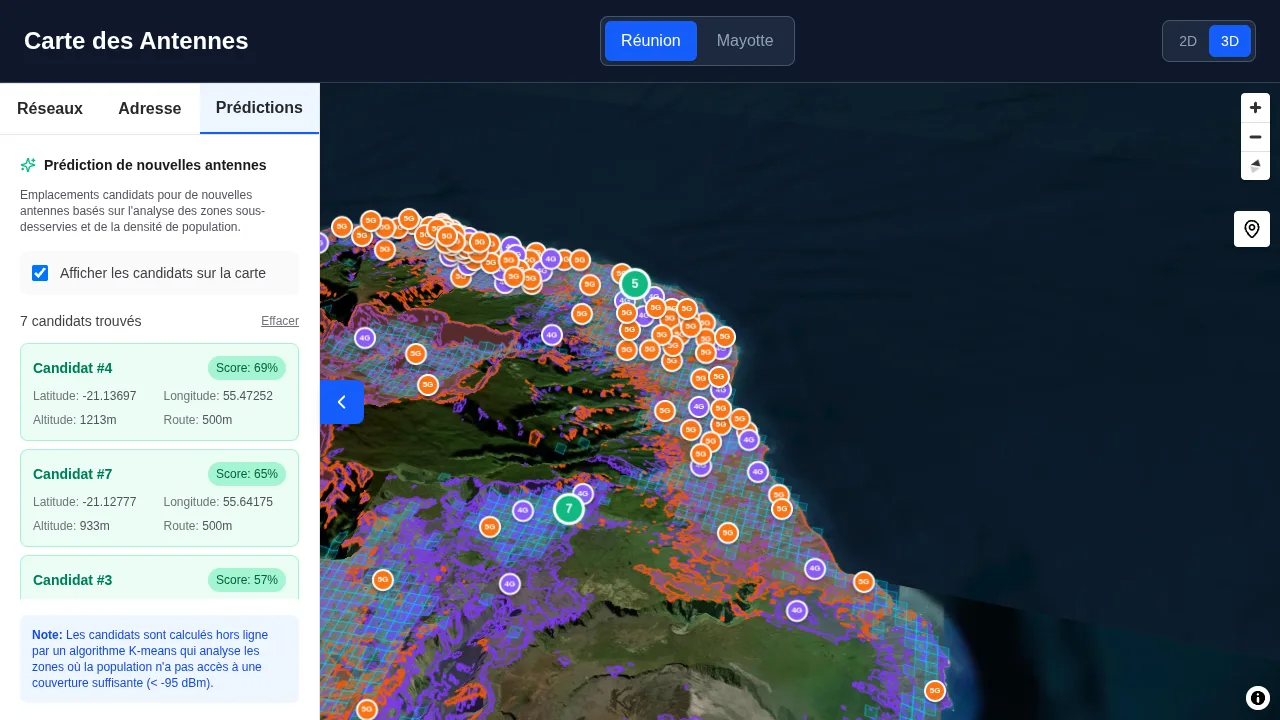Zoom in on the map
The image size is (1280, 720).
point(1255,108)
